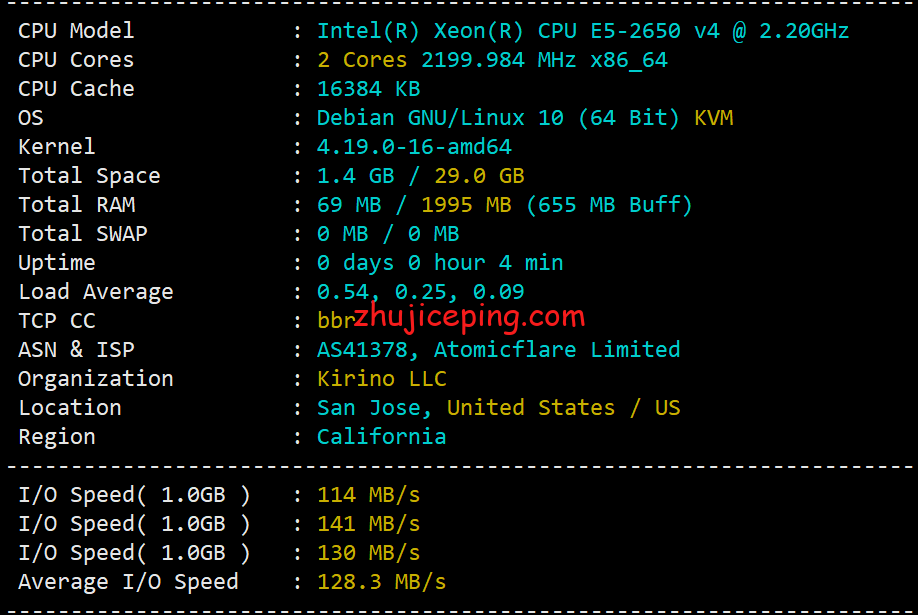Screen dimensions: 918x615
Task: Select the 141 MB/s I/O speed result
Action: [369, 524]
